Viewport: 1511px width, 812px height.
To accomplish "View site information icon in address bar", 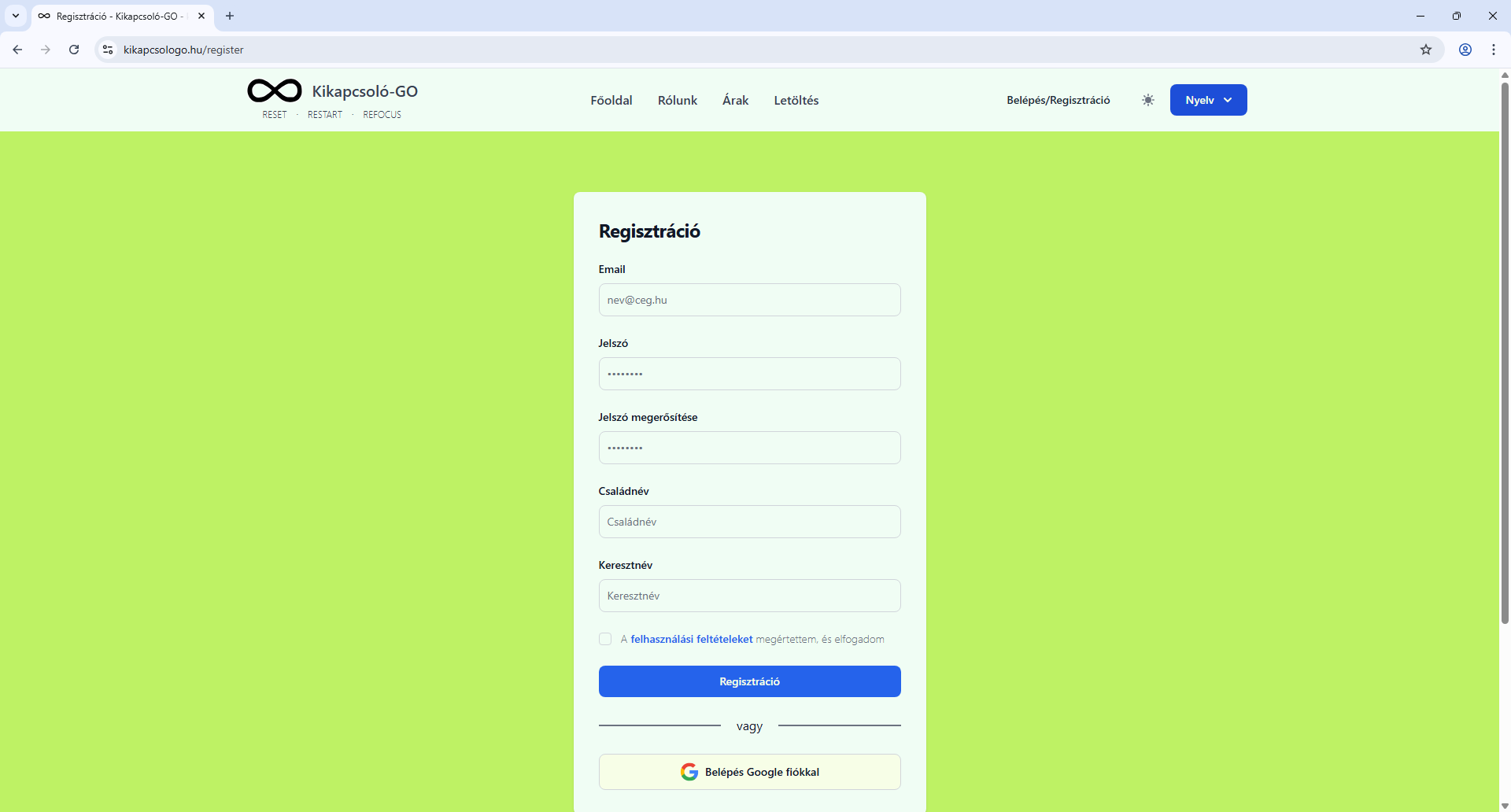I will 108,50.
